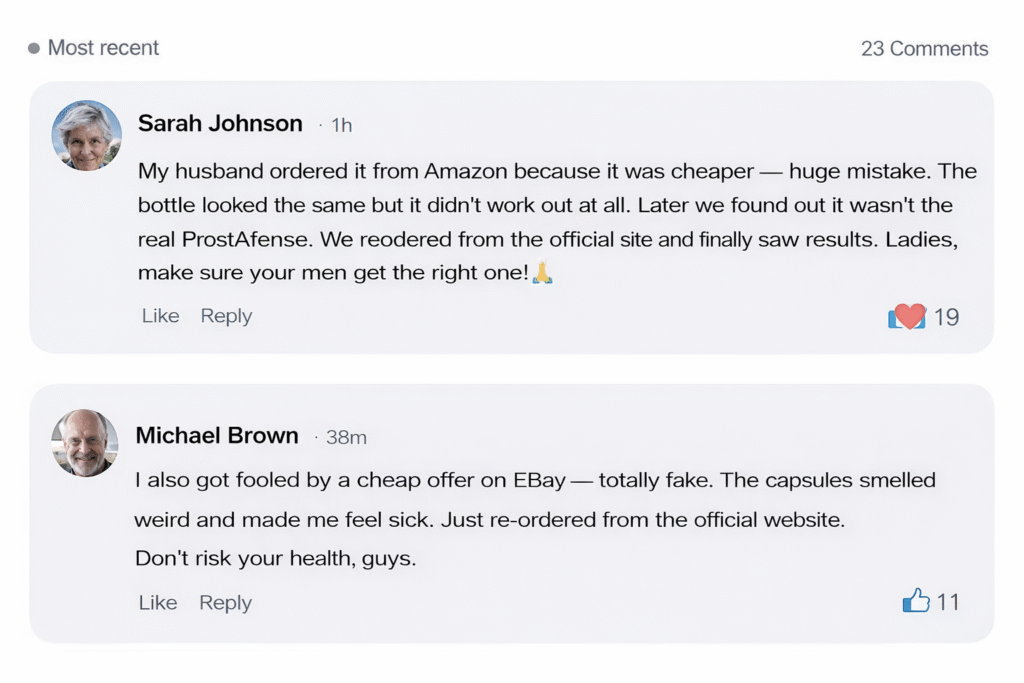
Task: Click the heart reaction icon on Sarah's comment
Action: pos(908,317)
